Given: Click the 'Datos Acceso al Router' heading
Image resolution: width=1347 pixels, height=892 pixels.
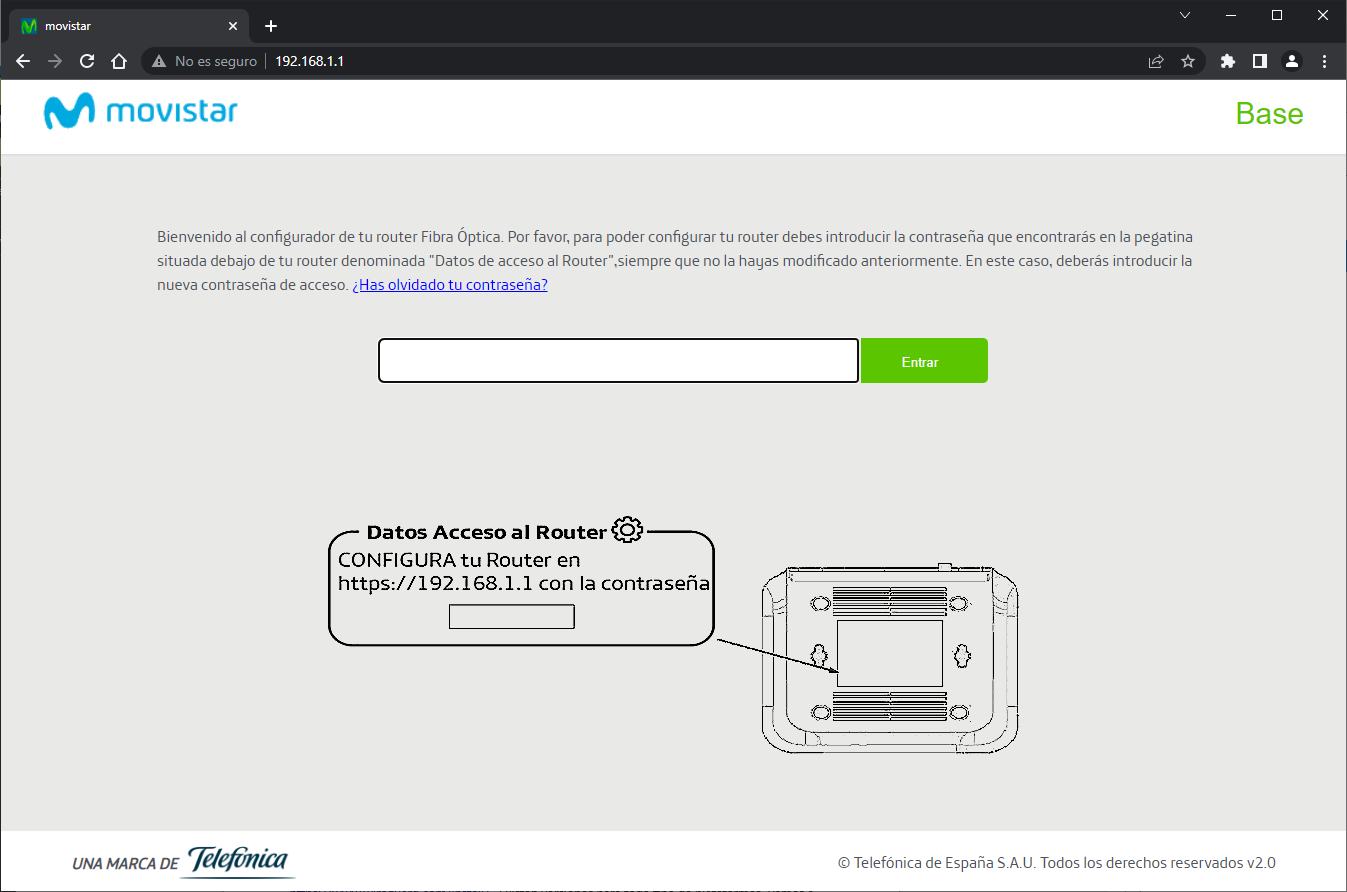Looking at the screenshot, I should click(486, 532).
